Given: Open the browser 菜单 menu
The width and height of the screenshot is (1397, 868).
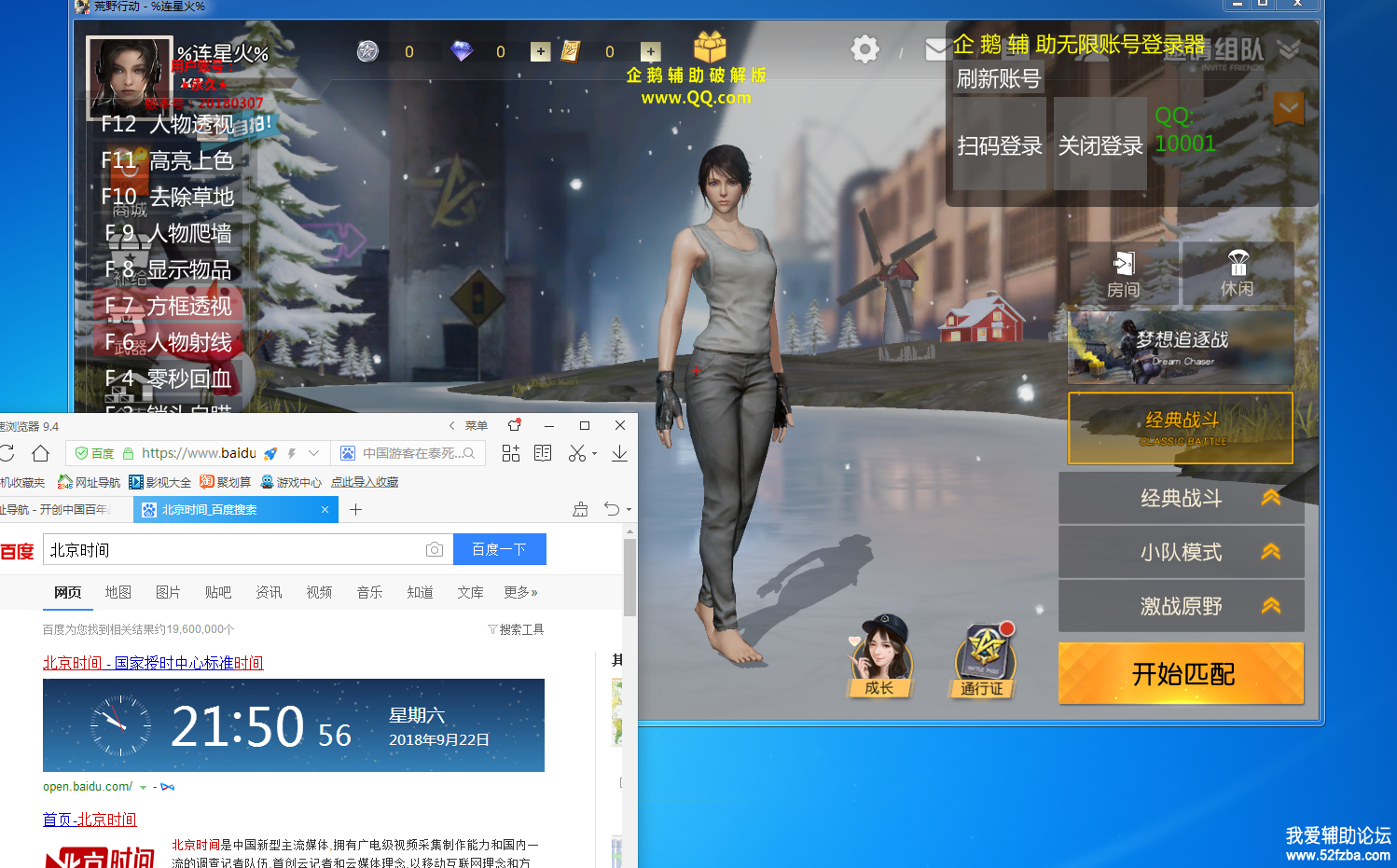Looking at the screenshot, I should coord(477,425).
